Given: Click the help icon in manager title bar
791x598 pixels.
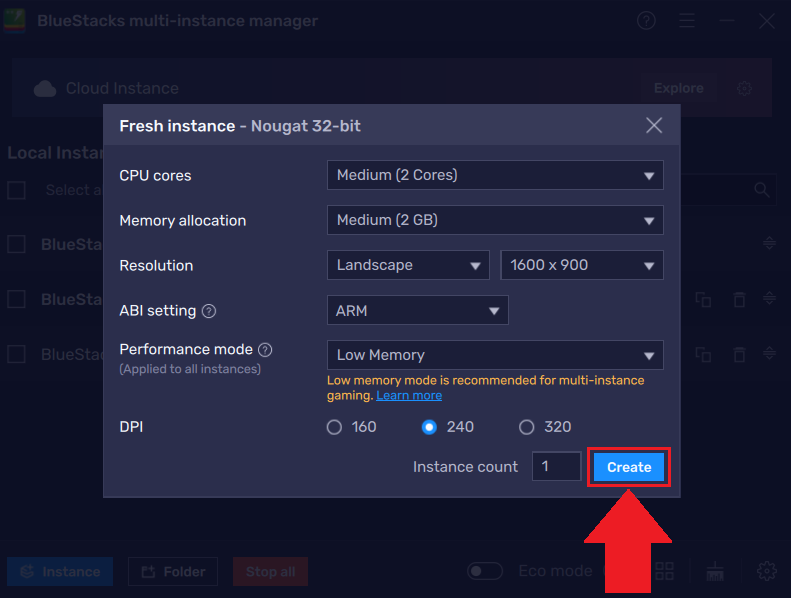Looking at the screenshot, I should coord(646,21).
